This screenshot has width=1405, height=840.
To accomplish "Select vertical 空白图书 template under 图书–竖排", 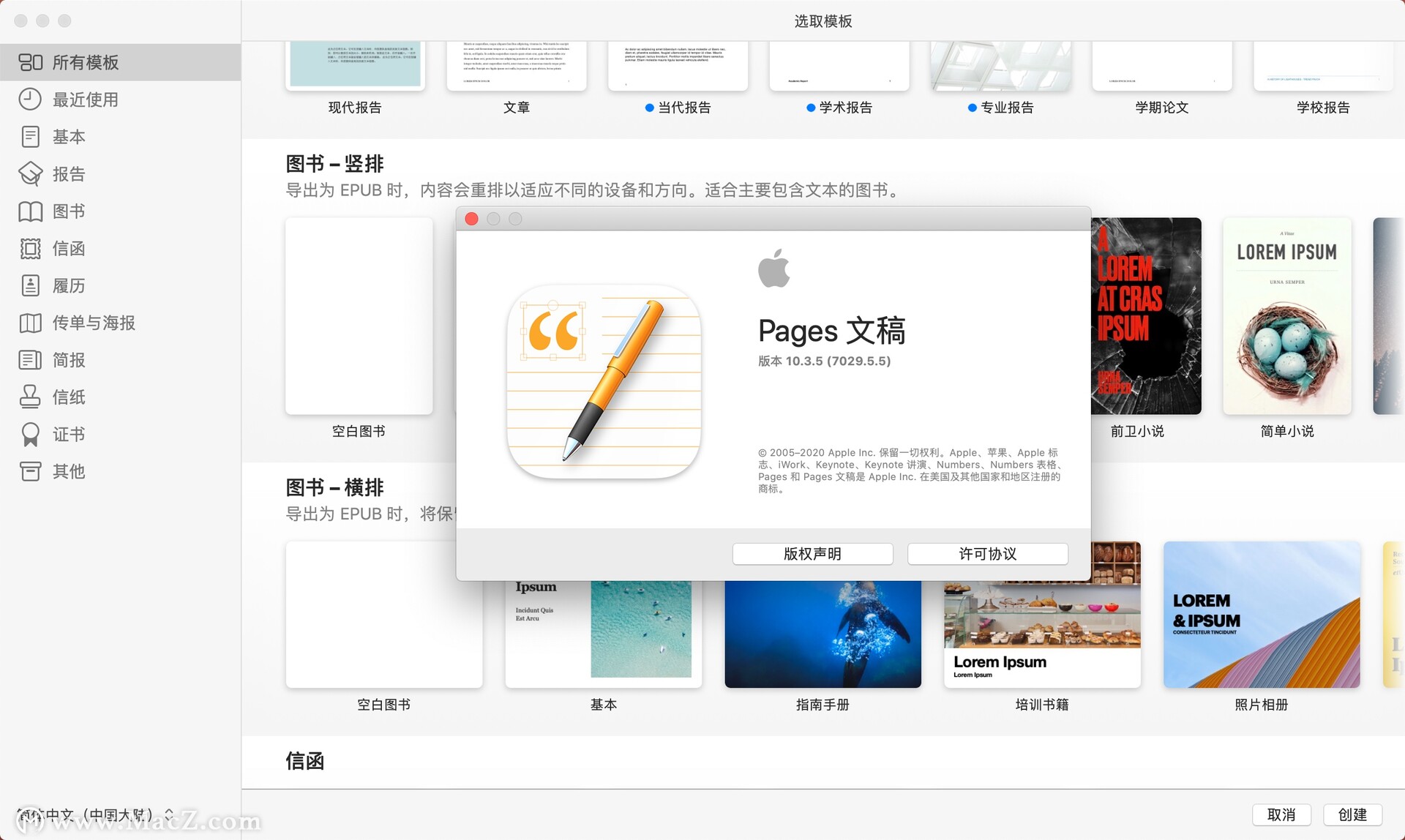I will pyautogui.click(x=359, y=316).
